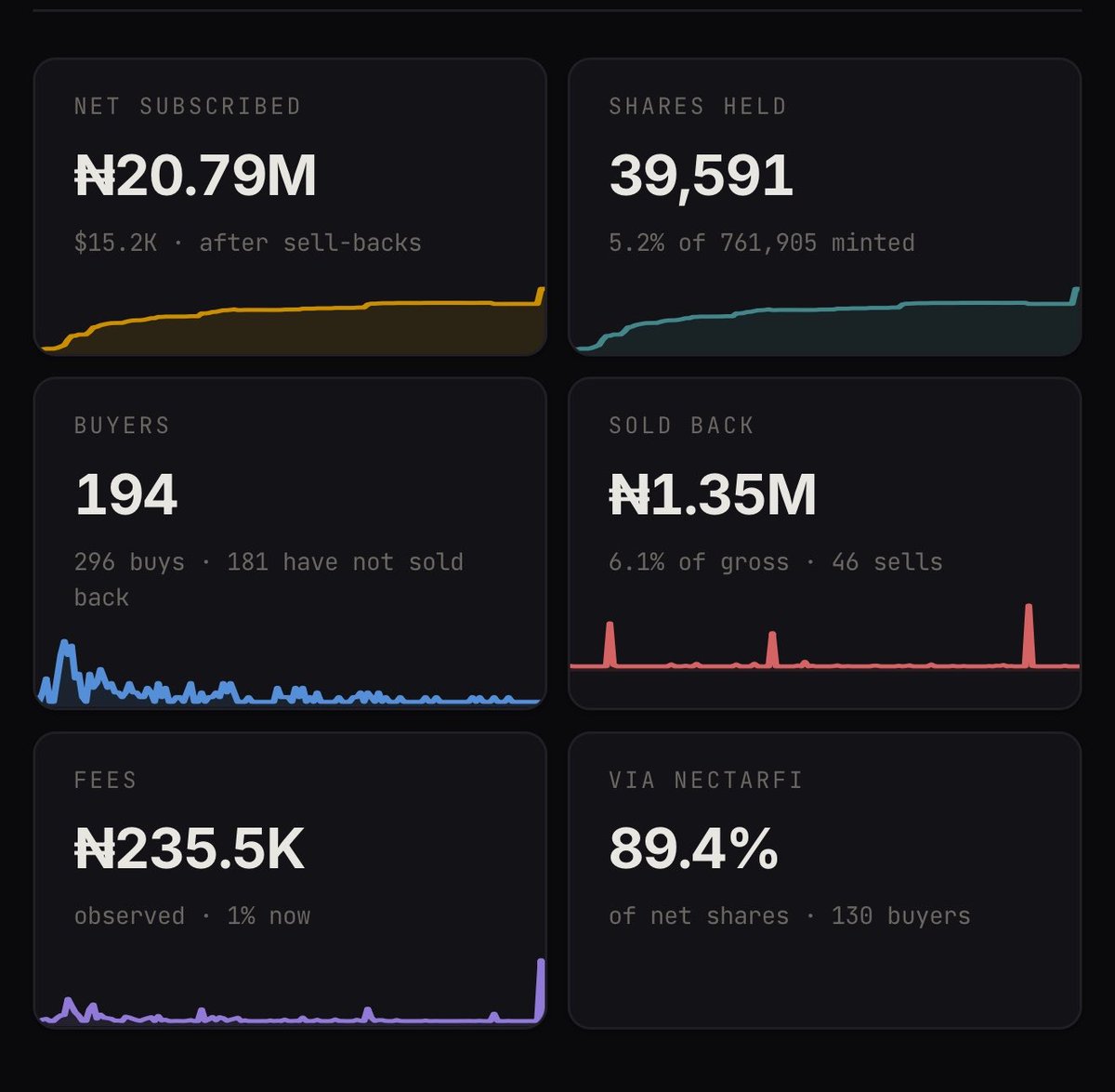
Task: Open the teal shares held sparkline chart
Action: pos(825,321)
